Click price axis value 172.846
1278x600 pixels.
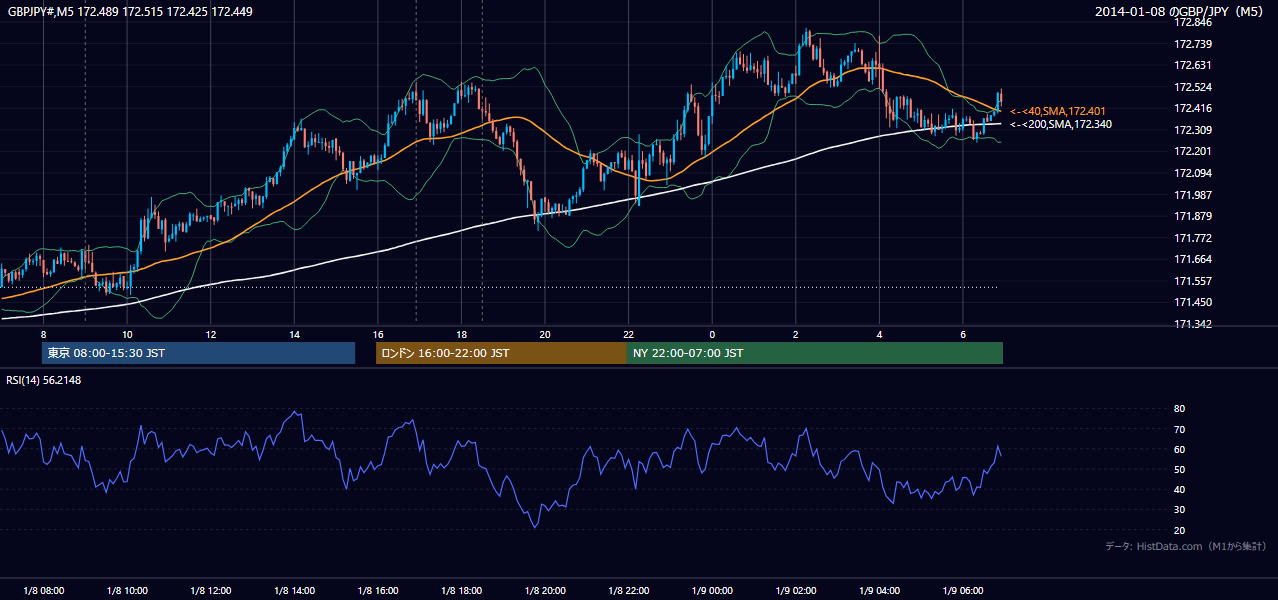(x=1192, y=22)
